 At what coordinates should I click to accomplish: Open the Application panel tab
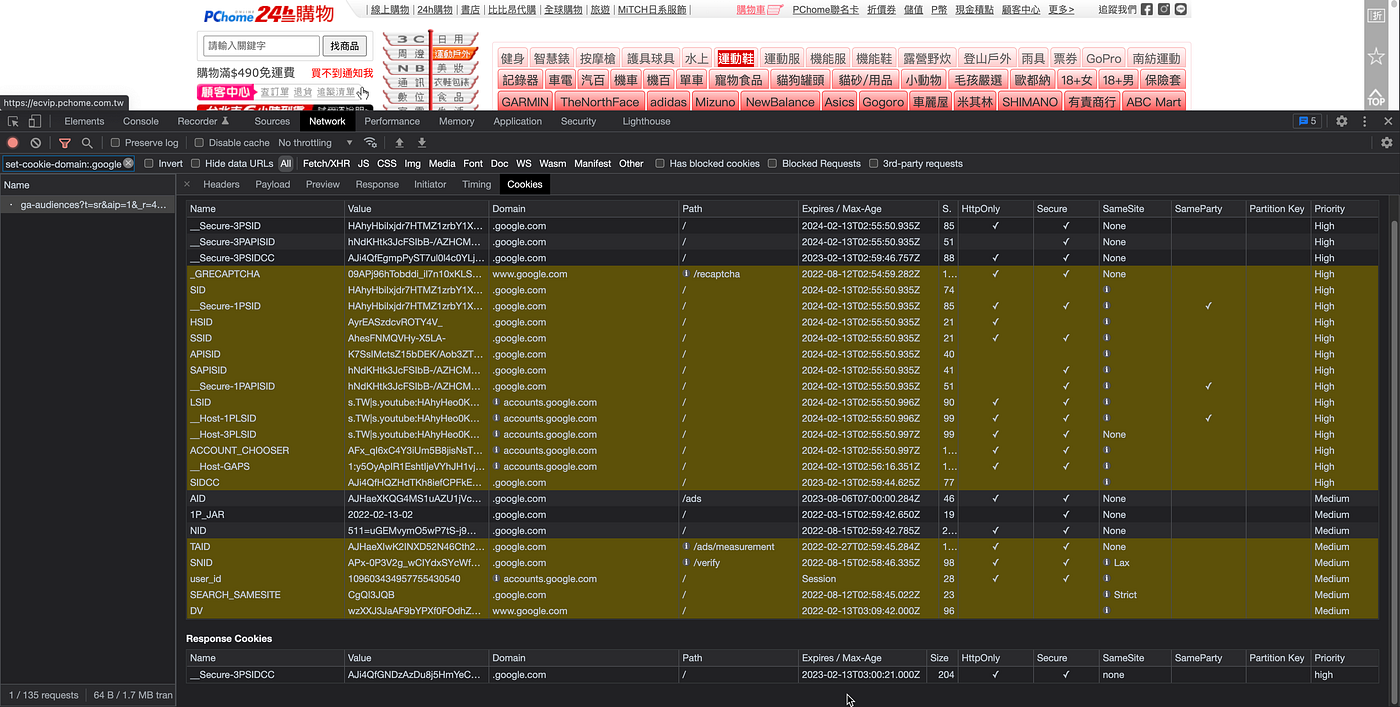[x=517, y=121]
